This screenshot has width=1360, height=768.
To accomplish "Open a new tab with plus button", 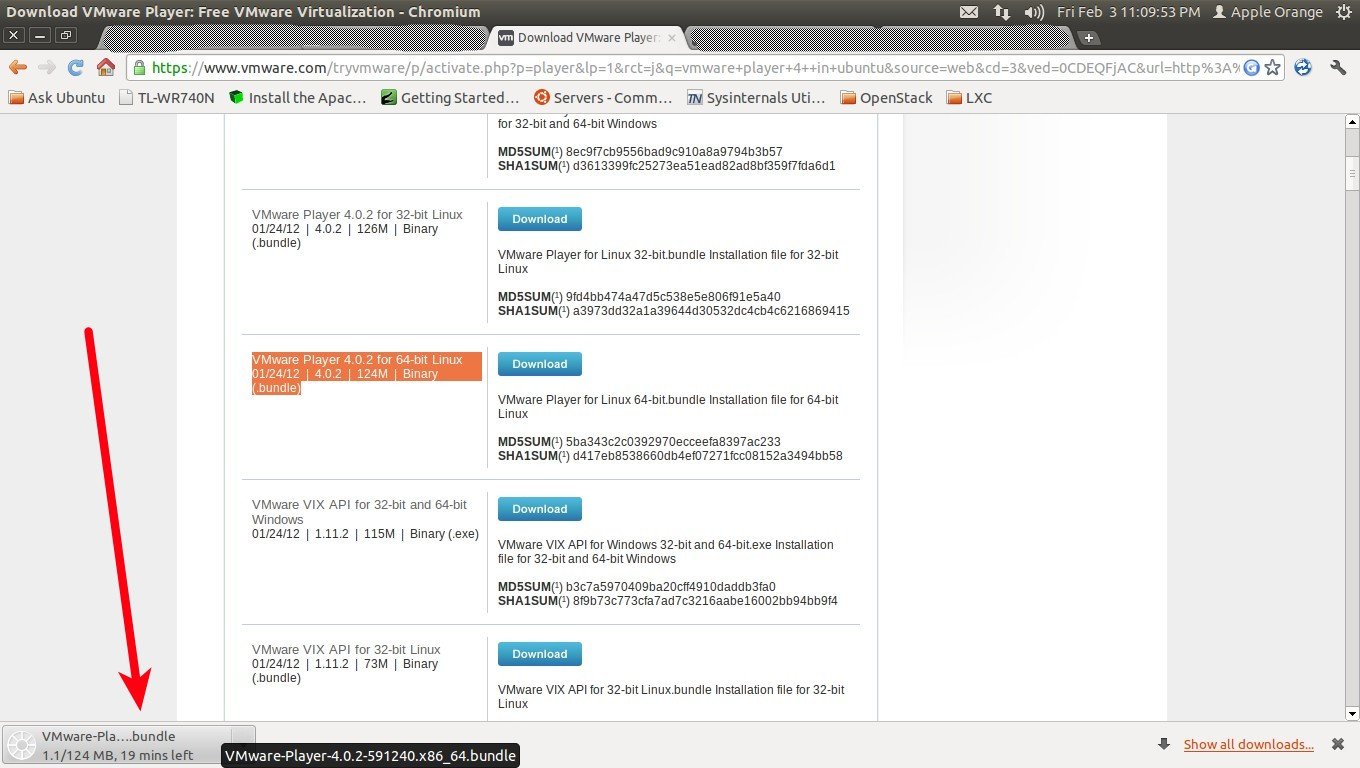I will tap(1089, 37).
